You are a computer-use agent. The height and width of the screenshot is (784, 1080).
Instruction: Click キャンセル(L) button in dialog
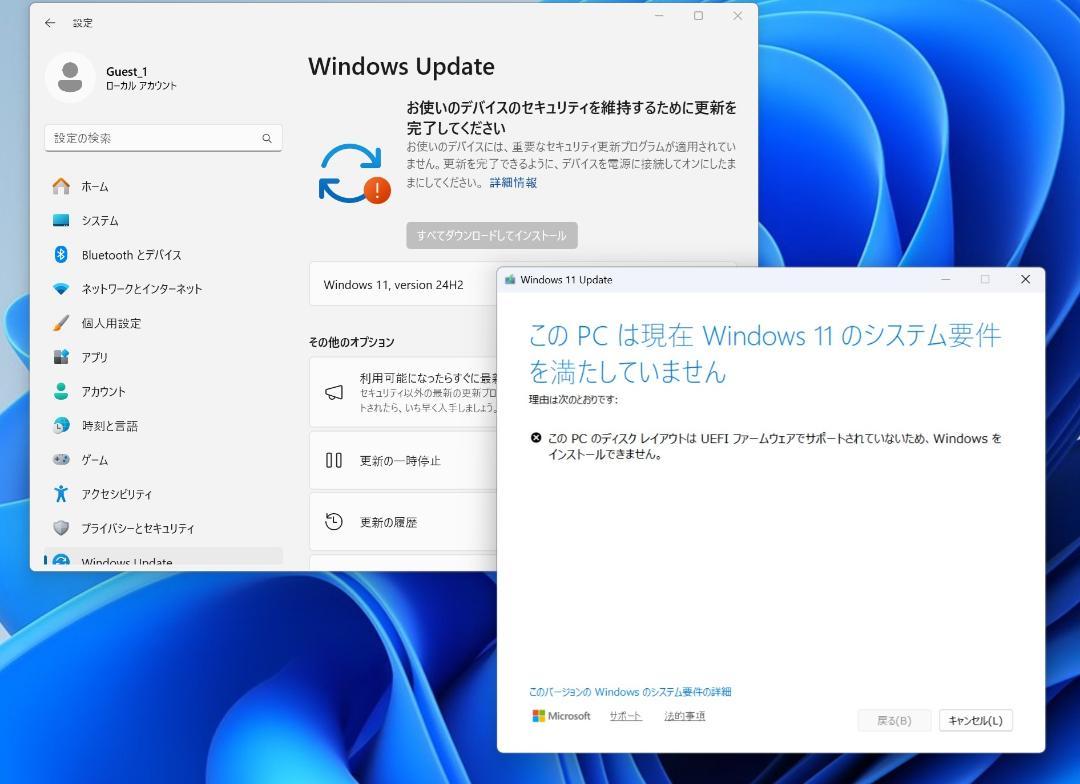pyautogui.click(x=975, y=720)
